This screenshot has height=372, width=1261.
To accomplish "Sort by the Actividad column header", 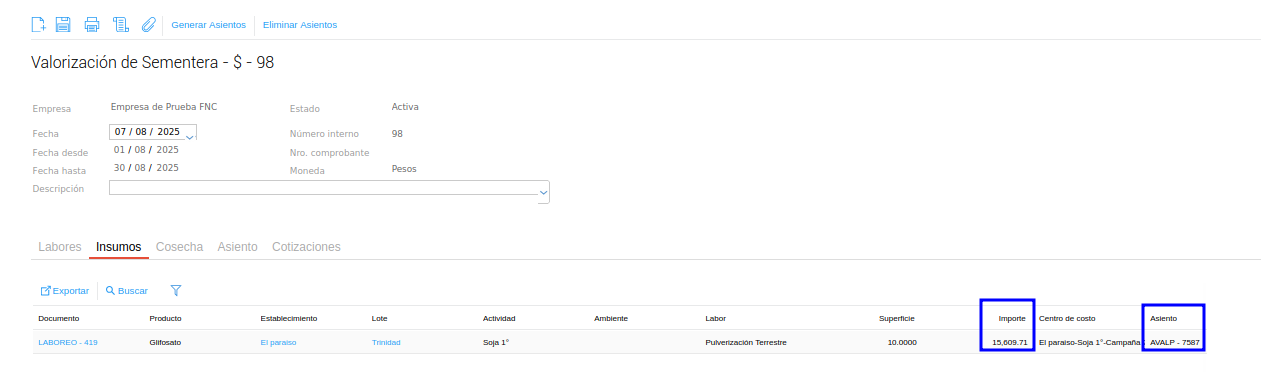I will (x=499, y=319).
